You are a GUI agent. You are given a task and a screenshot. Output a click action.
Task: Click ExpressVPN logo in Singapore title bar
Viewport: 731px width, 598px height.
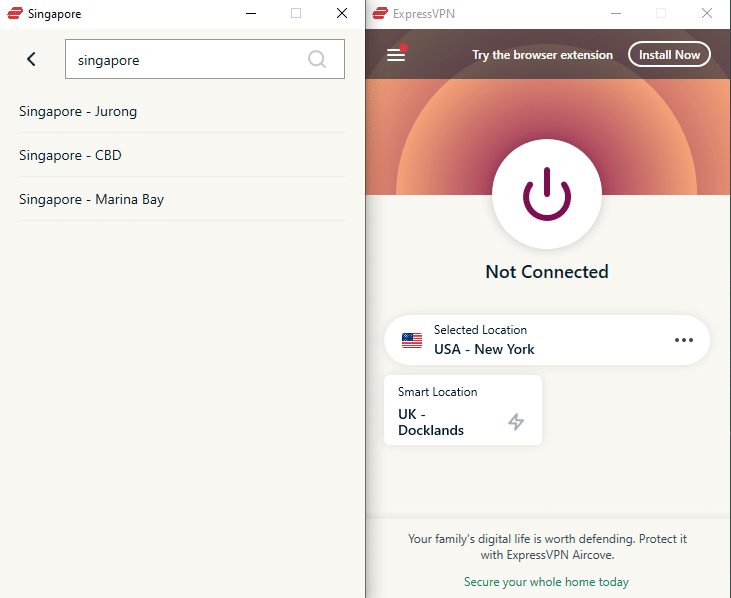(15, 14)
